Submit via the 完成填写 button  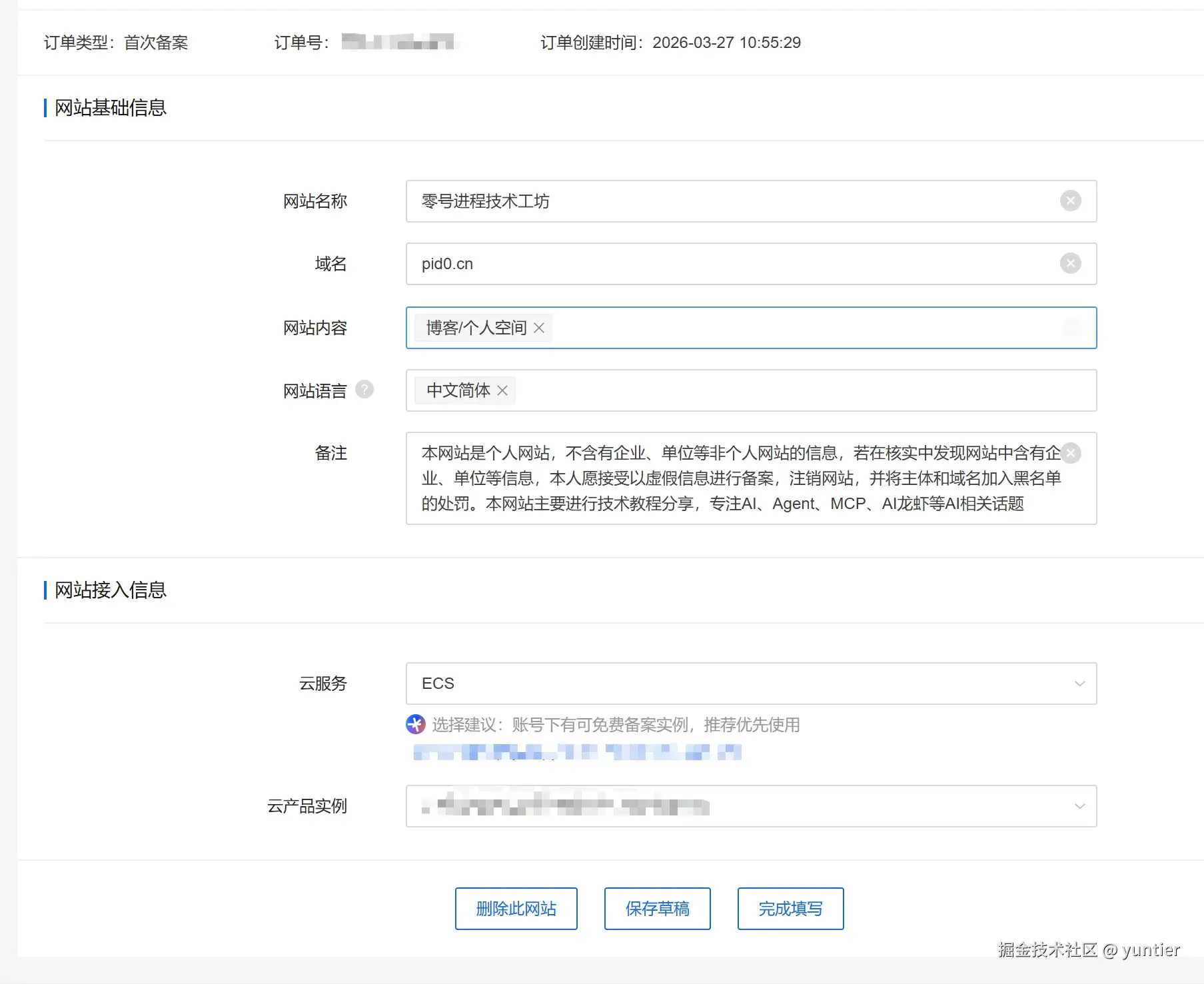790,908
